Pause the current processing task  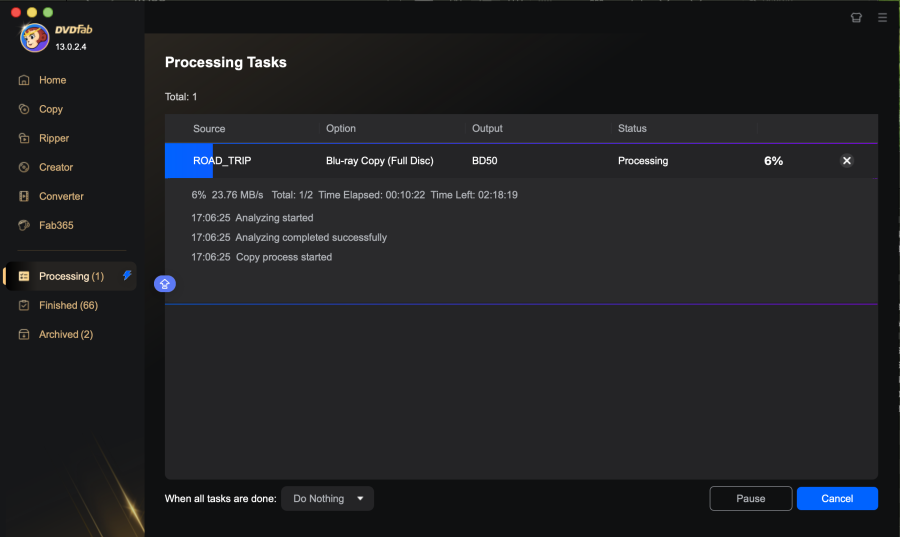tap(750, 498)
